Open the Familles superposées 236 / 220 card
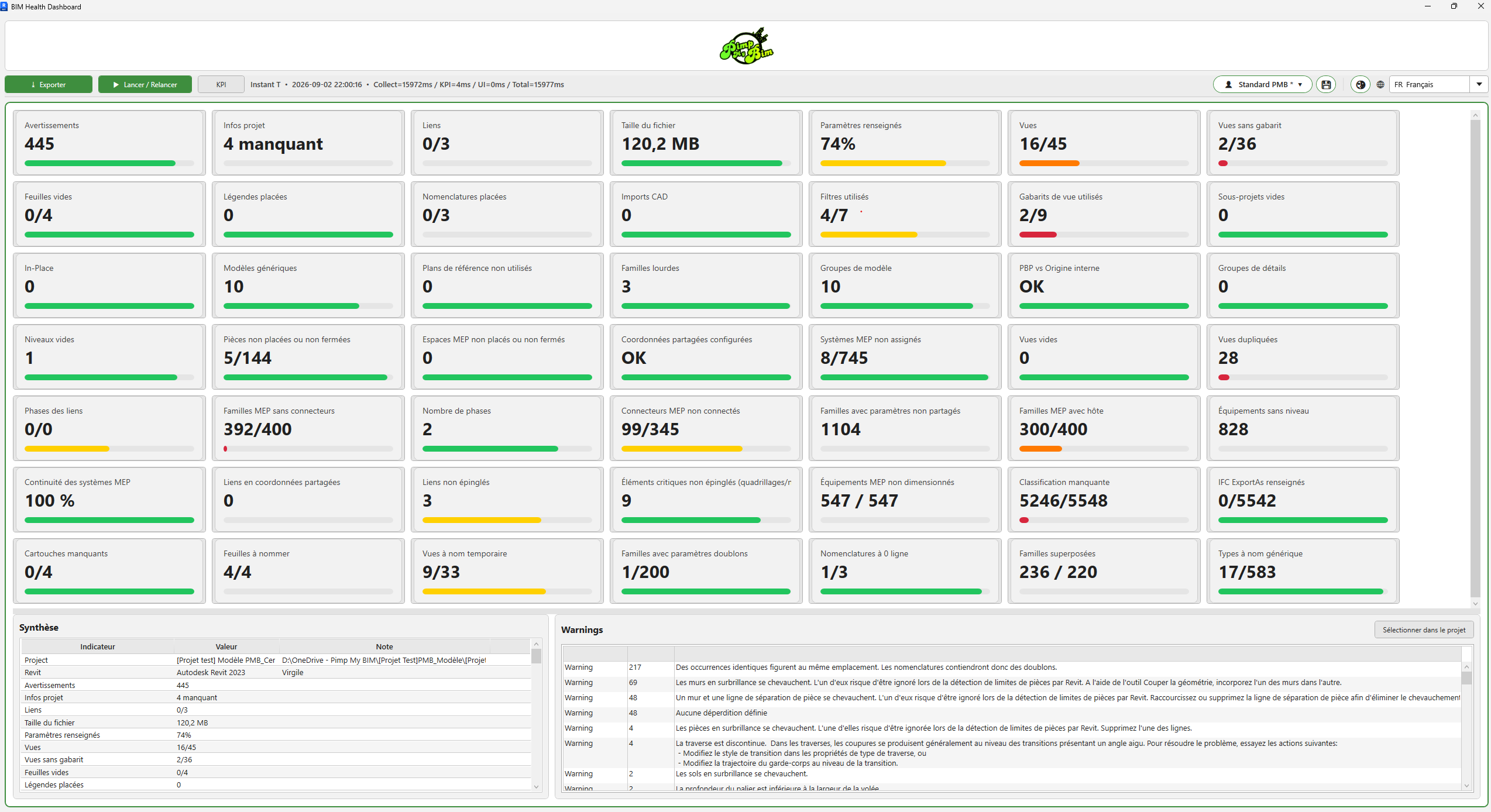 [1104, 571]
